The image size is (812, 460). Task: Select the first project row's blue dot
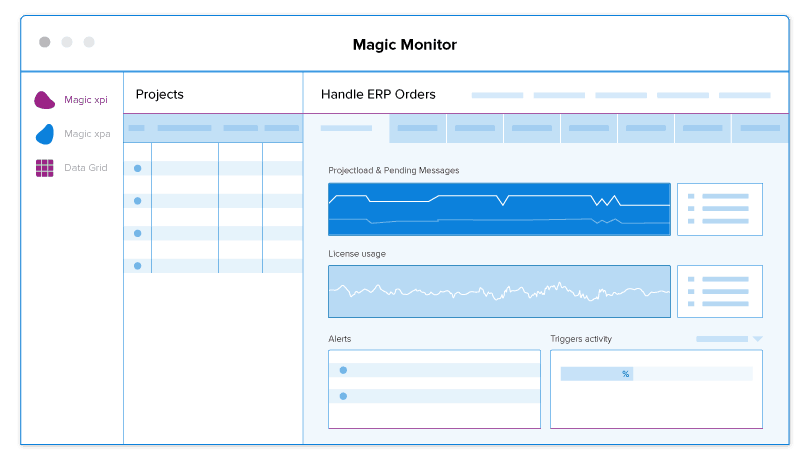137,168
